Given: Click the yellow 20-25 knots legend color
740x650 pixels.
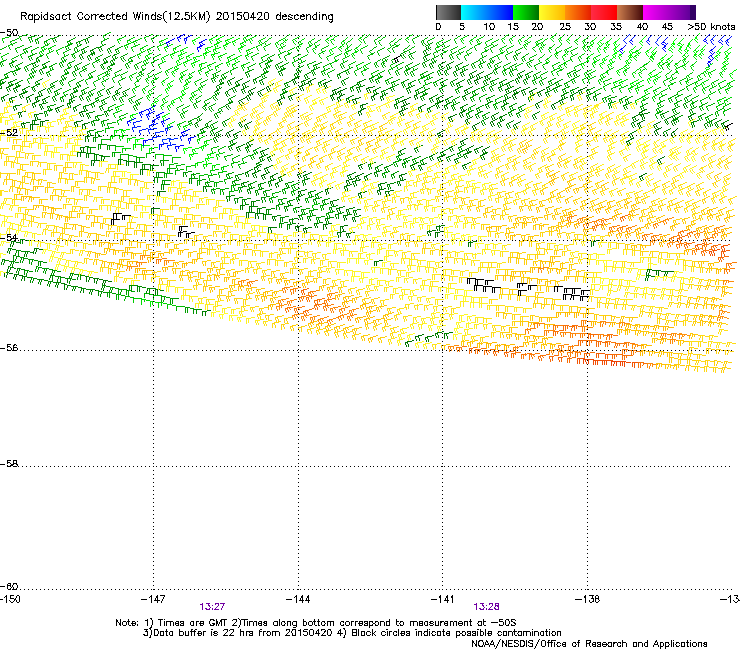Looking at the screenshot, I should pos(552,12).
